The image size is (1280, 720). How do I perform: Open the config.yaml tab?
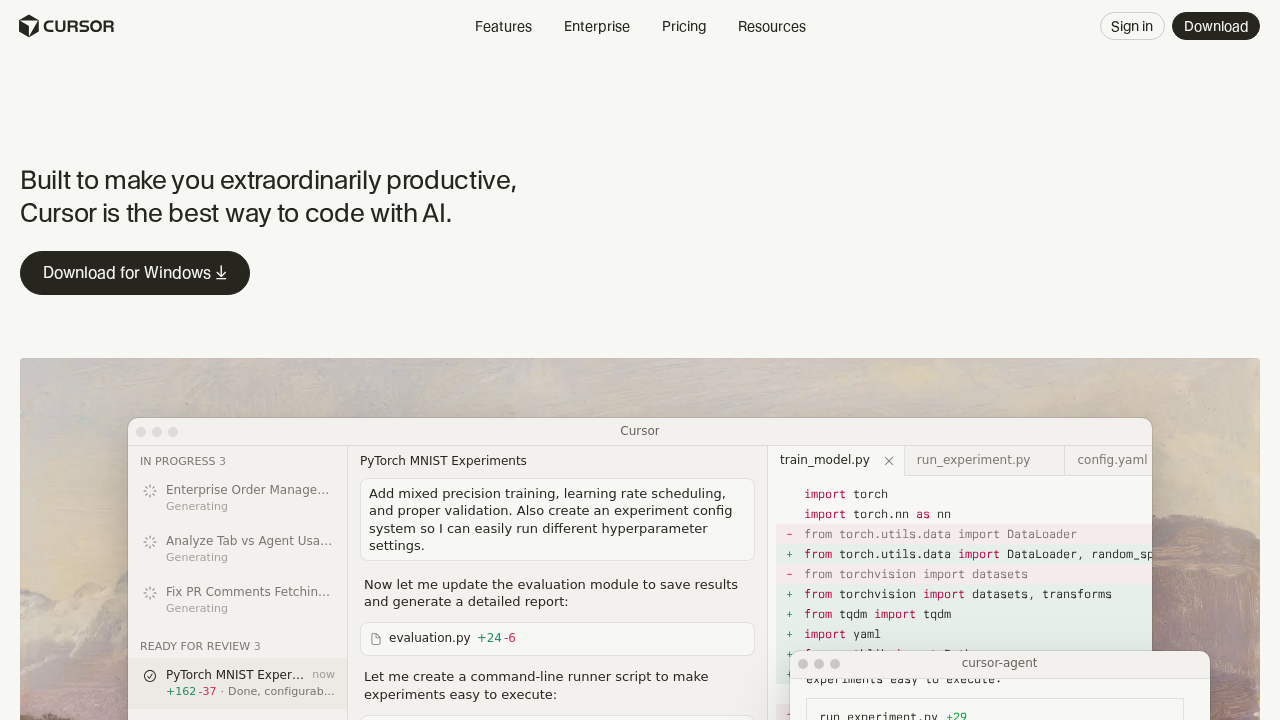pos(1110,460)
